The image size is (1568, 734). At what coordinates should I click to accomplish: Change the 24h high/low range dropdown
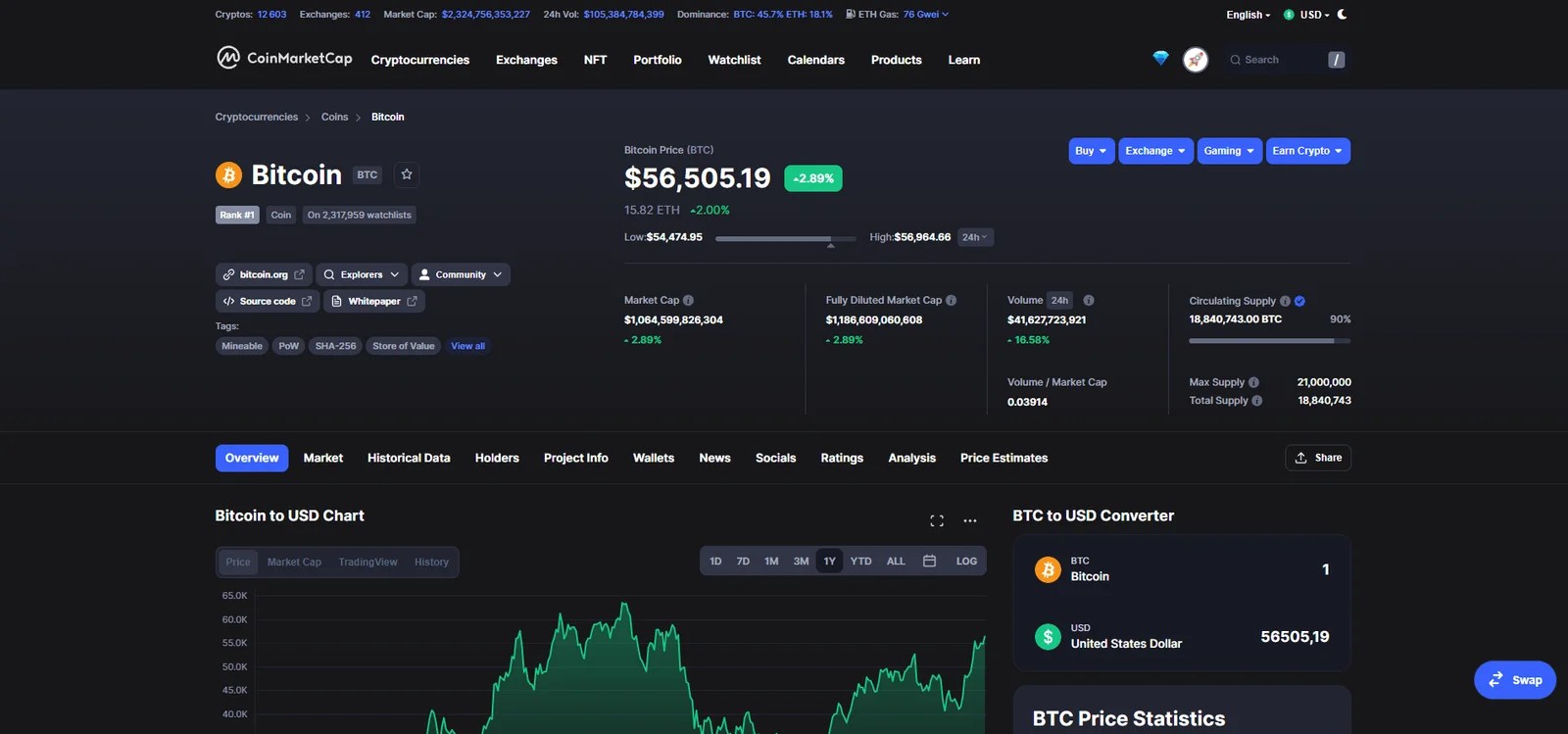974,237
